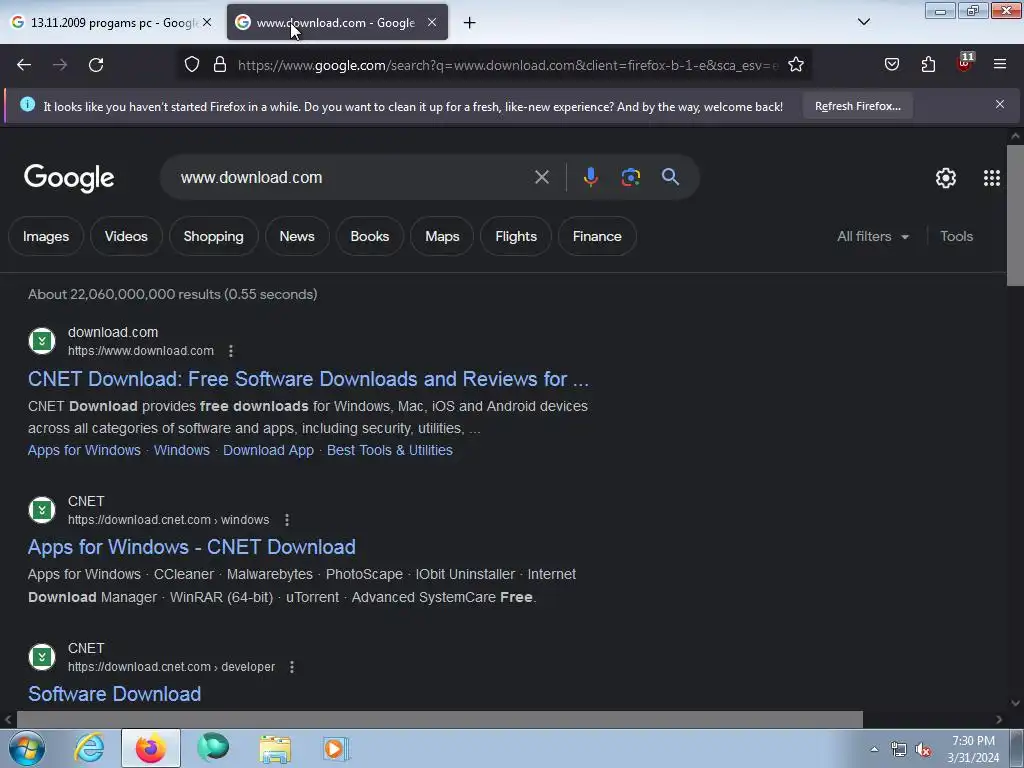Open three-dot menu beside download.cnet.com developer
The height and width of the screenshot is (768, 1024).
tap(292, 667)
